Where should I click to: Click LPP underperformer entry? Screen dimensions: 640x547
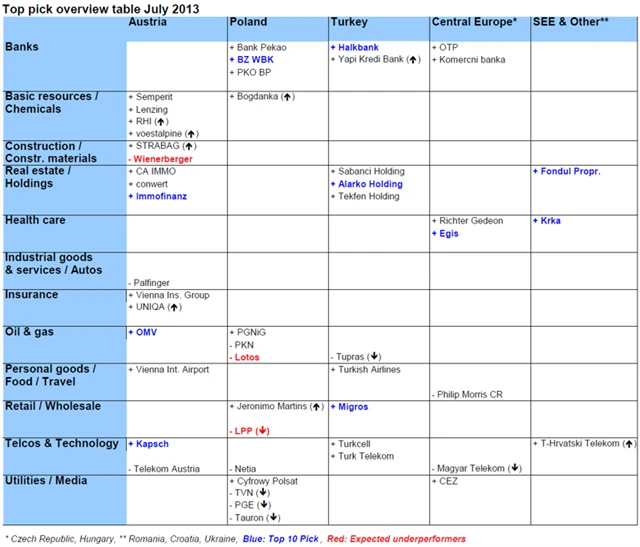[249, 431]
